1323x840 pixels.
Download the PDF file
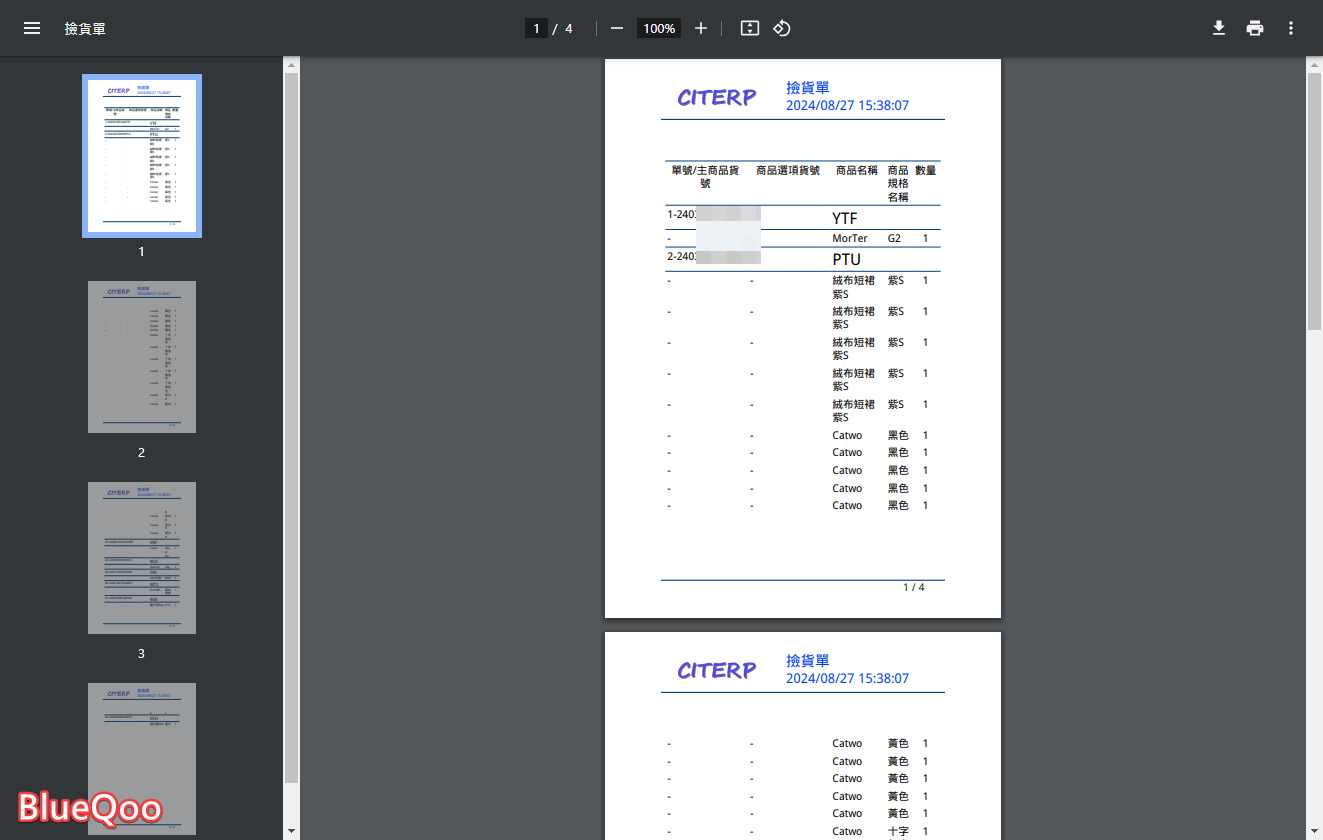coord(1219,28)
